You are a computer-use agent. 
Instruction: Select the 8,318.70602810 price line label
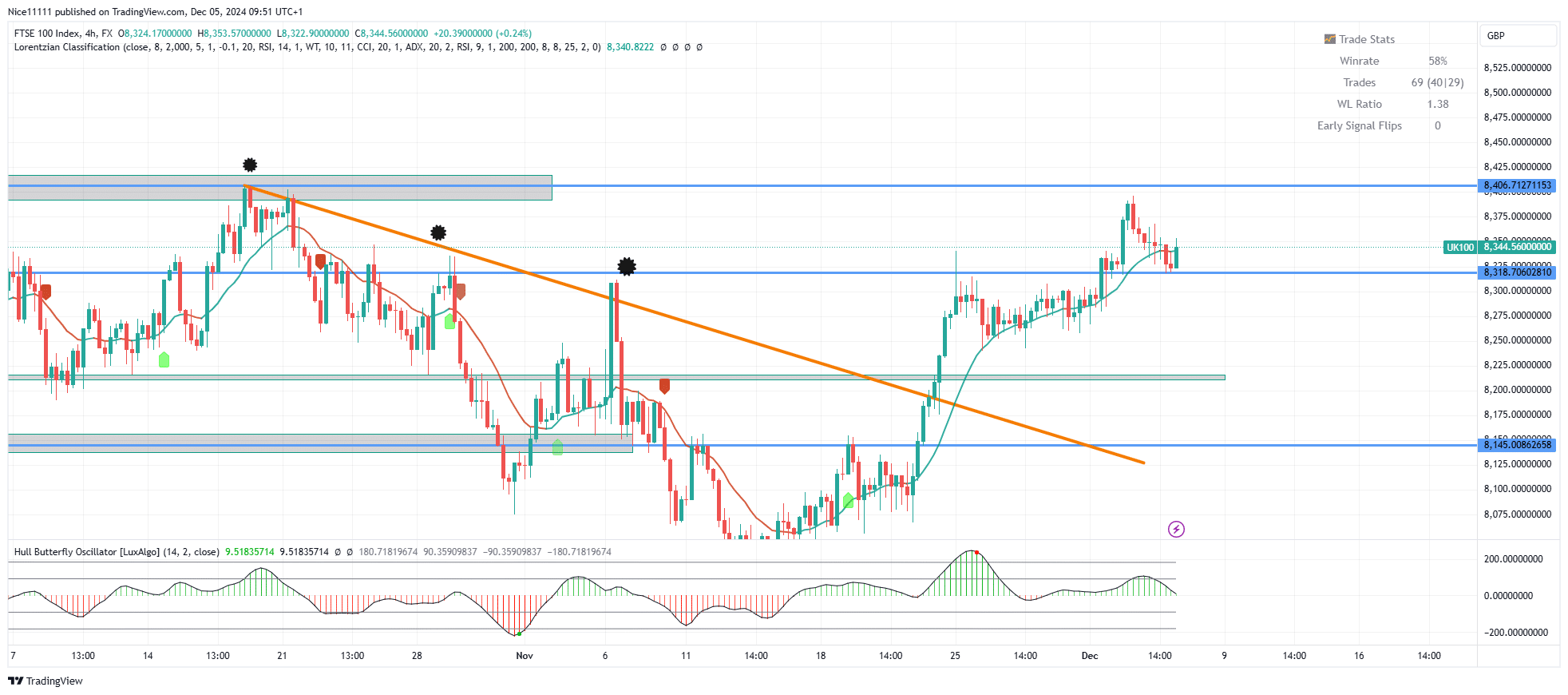tap(1517, 272)
